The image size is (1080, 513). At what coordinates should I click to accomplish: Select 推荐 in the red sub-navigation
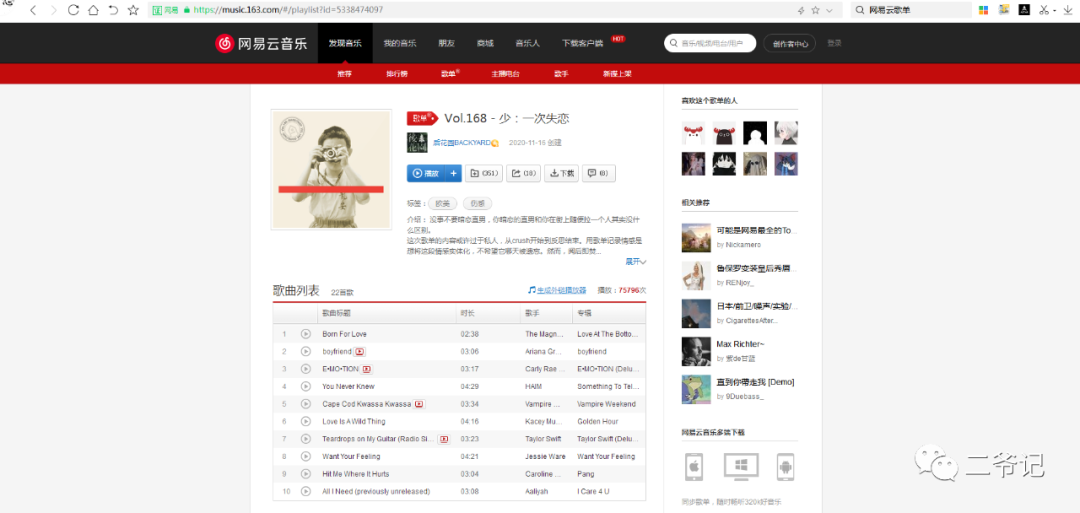[344, 74]
